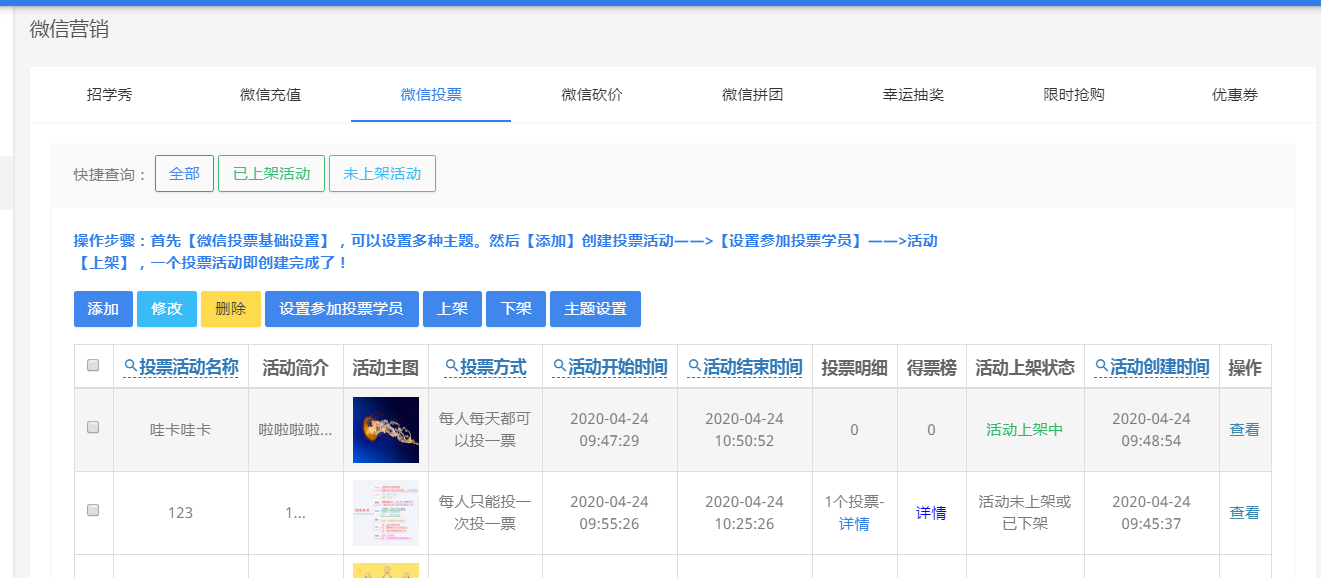The width and height of the screenshot is (1321, 578).
Task: Click the 下架 button
Action: click(516, 309)
